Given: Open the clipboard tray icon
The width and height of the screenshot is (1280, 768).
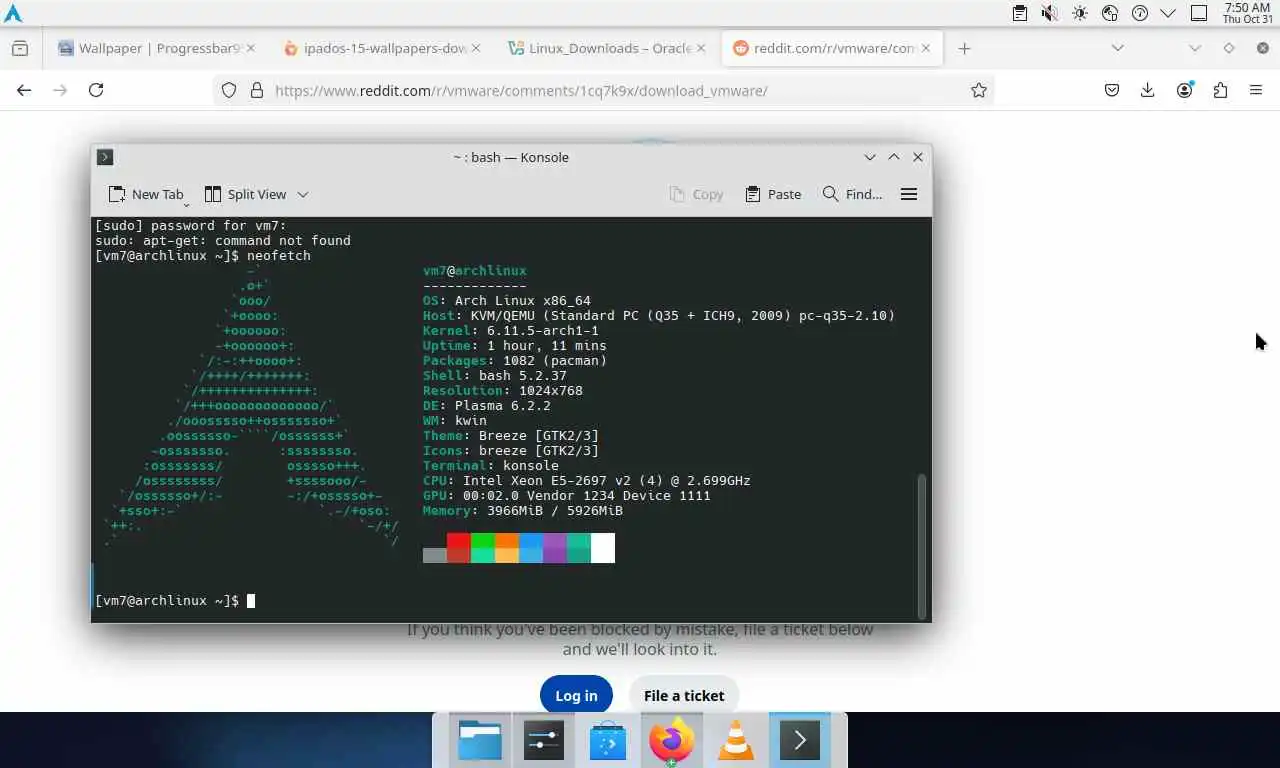Looking at the screenshot, I should [x=1019, y=13].
